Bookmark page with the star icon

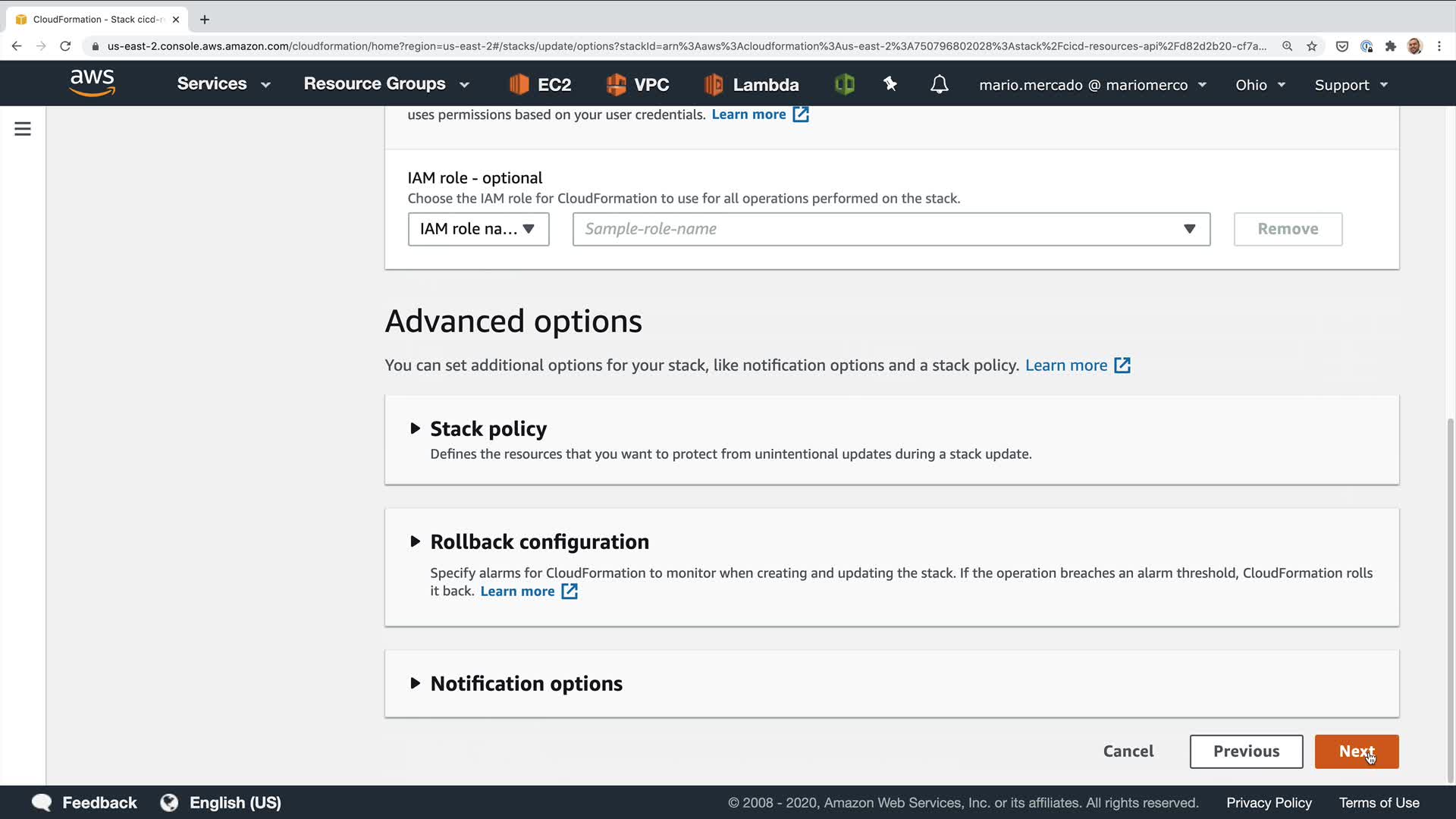coord(1312,46)
